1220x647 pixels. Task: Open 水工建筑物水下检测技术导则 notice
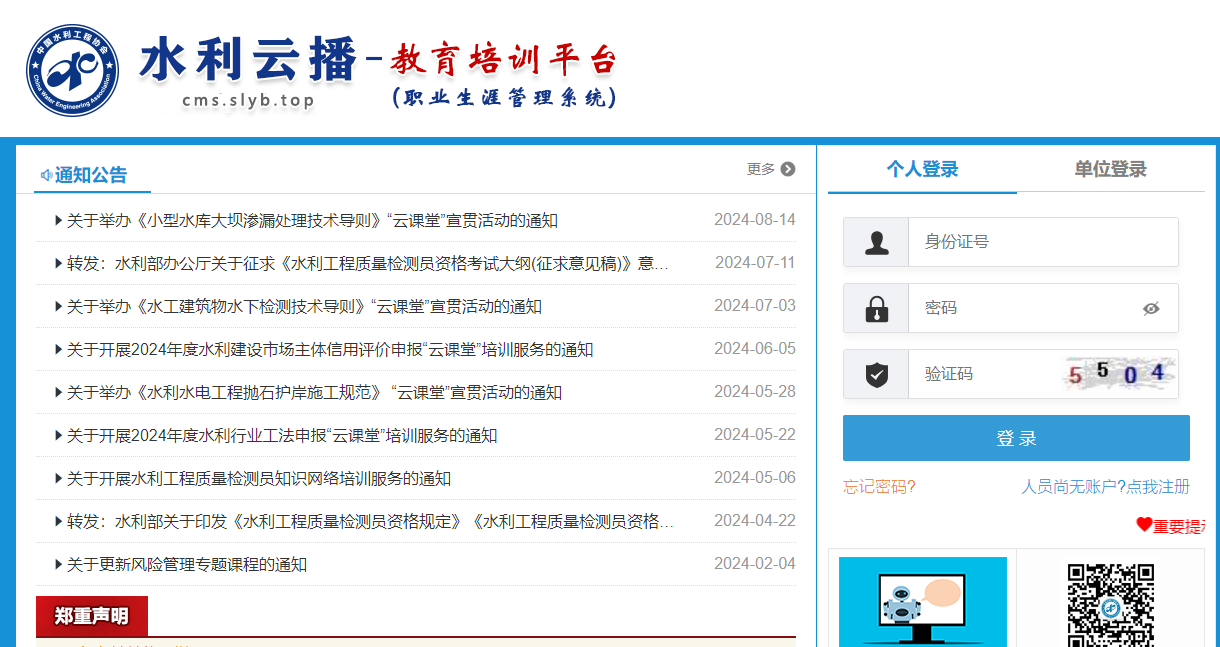303,307
